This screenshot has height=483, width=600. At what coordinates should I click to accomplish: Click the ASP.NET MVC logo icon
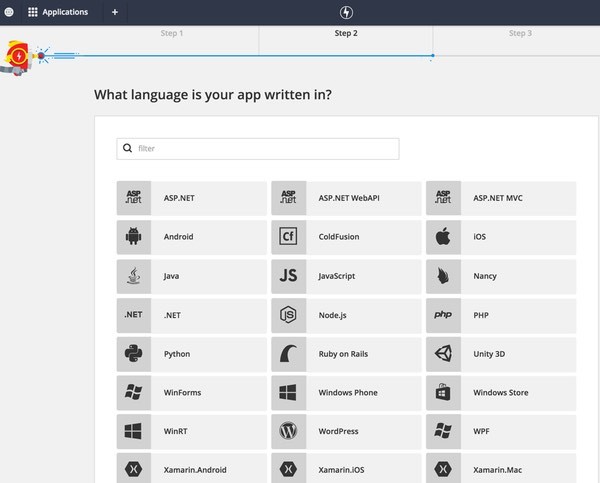click(x=443, y=197)
